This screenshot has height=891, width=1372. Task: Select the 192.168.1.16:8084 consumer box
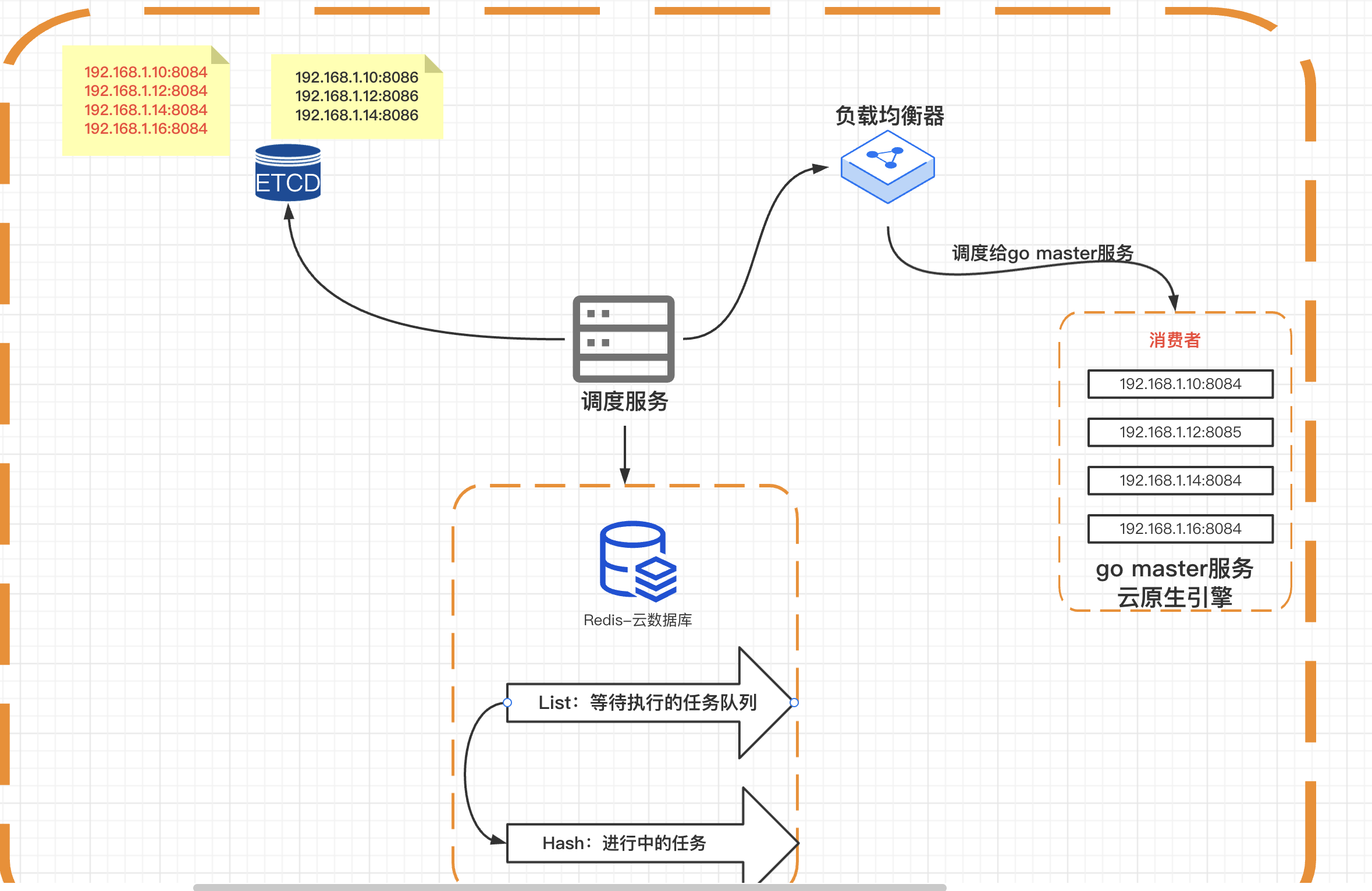(x=1181, y=529)
